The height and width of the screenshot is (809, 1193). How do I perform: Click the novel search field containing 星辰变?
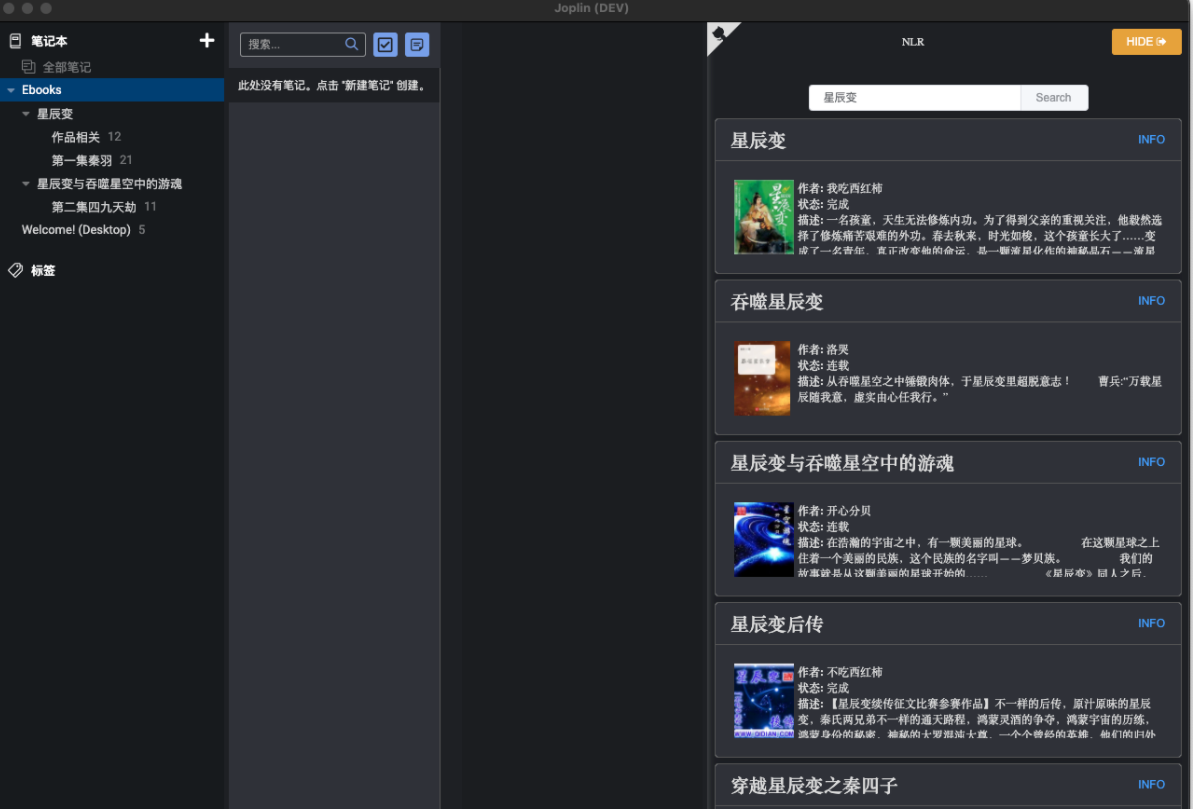click(x=914, y=97)
